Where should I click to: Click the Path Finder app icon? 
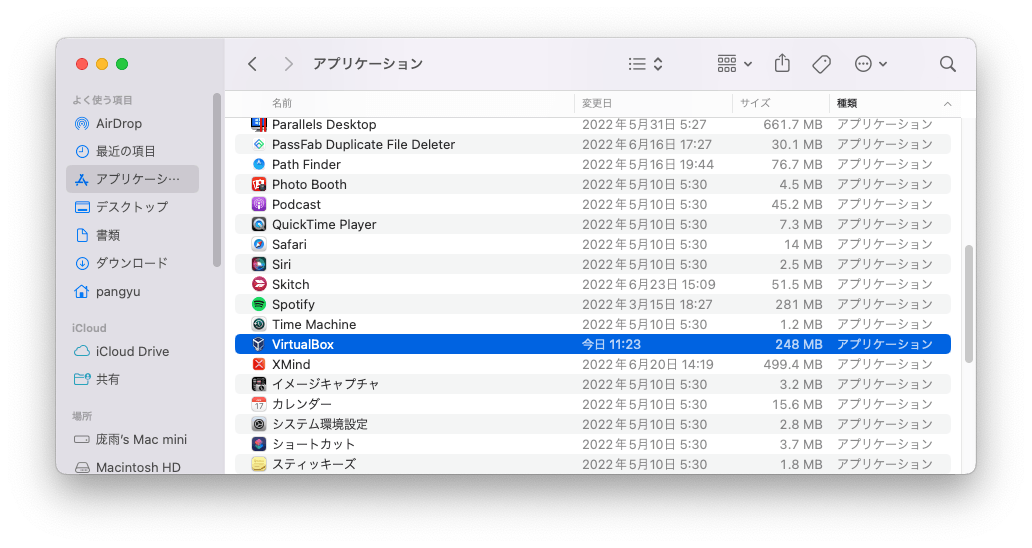(259, 164)
